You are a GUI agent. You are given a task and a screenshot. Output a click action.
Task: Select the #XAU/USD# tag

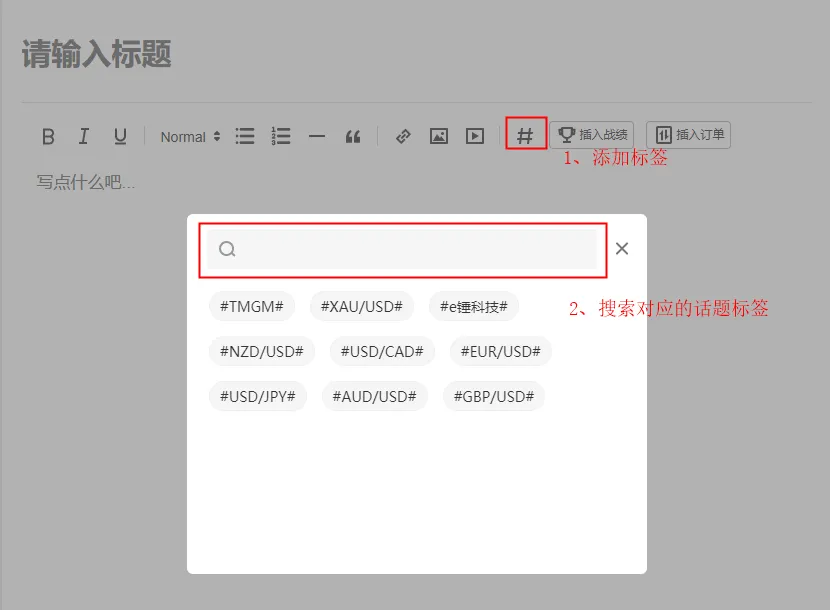(x=362, y=307)
